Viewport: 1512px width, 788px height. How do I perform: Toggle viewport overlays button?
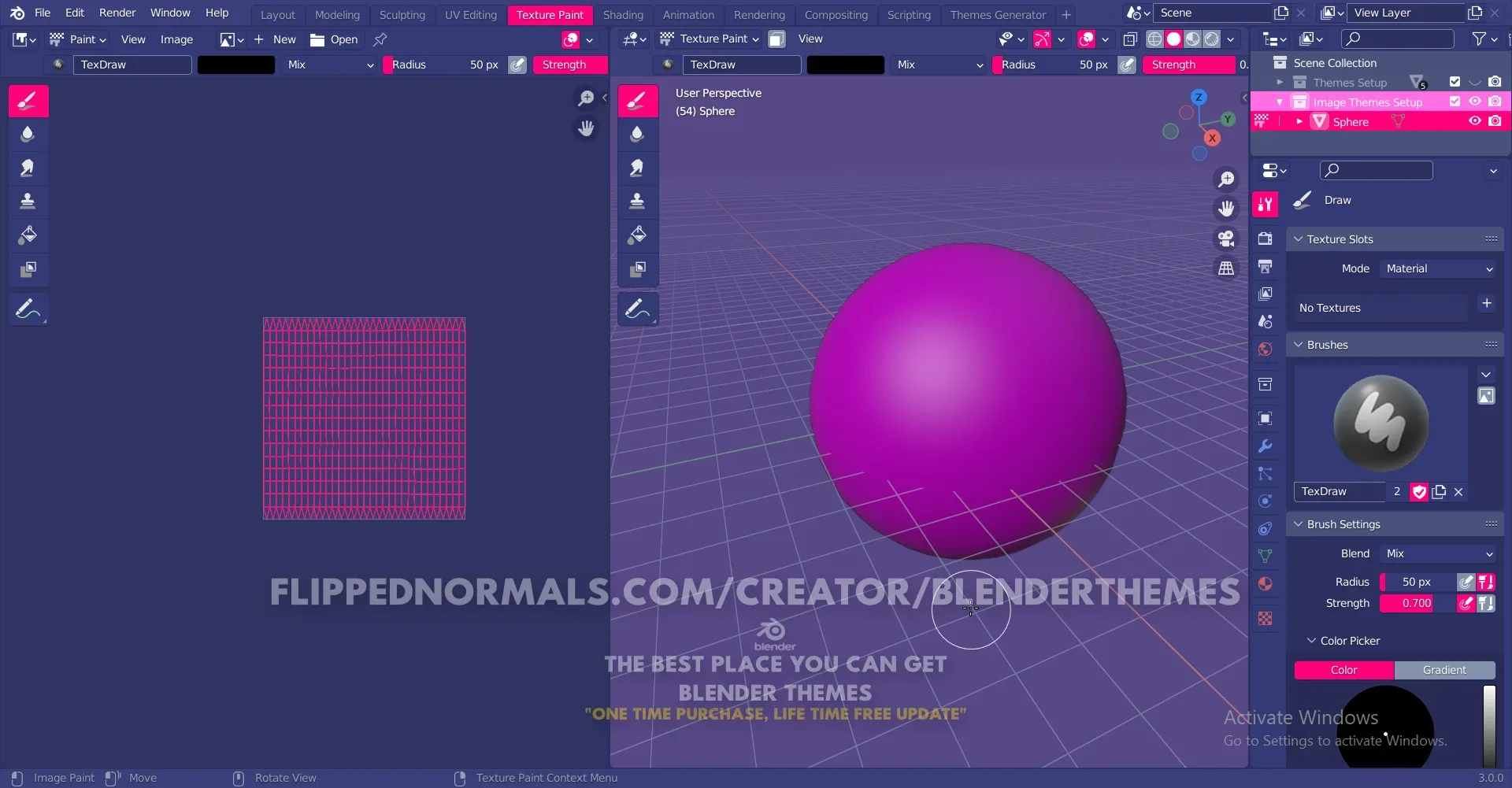(1086, 39)
